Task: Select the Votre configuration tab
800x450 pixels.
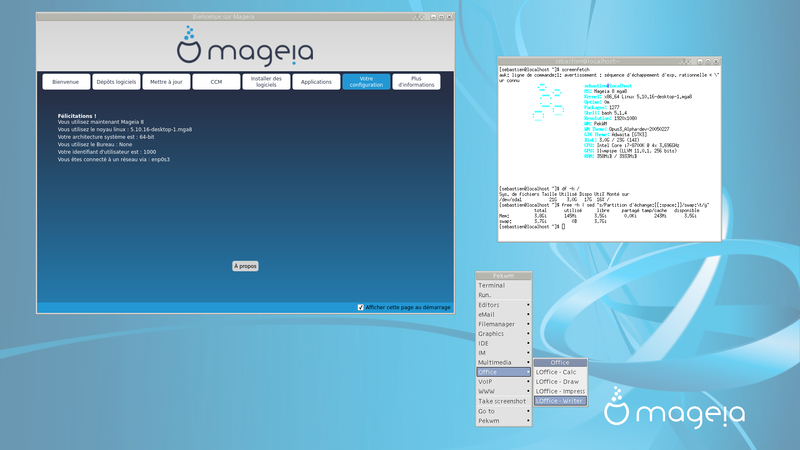Action: [366, 82]
